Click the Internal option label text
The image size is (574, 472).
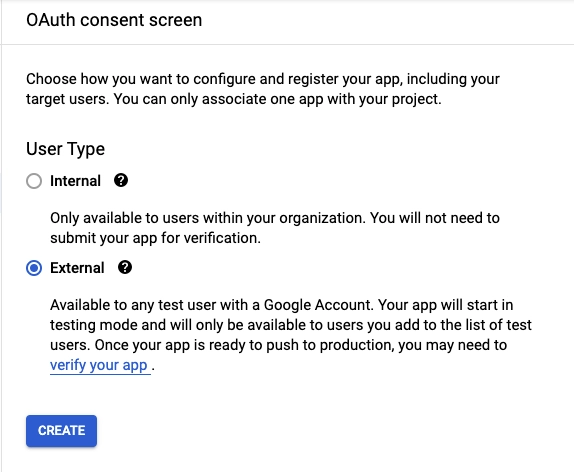tap(75, 181)
